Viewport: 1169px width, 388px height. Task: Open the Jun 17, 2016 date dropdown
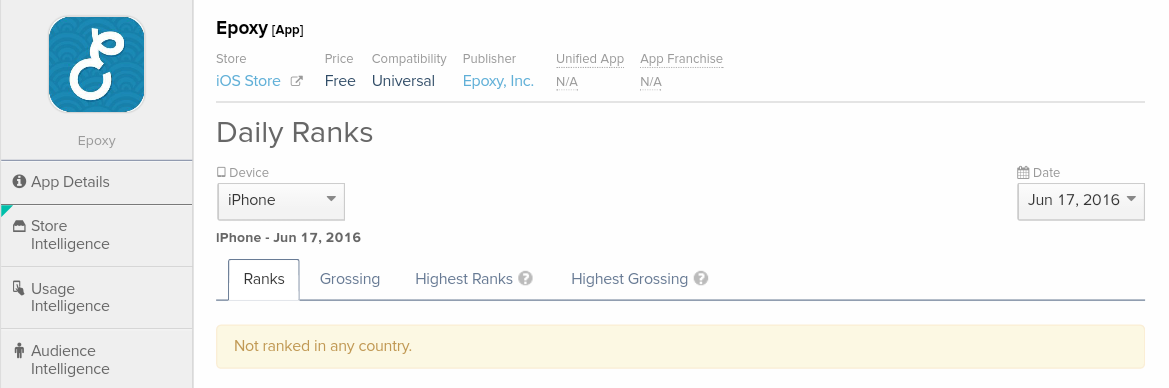click(1081, 201)
